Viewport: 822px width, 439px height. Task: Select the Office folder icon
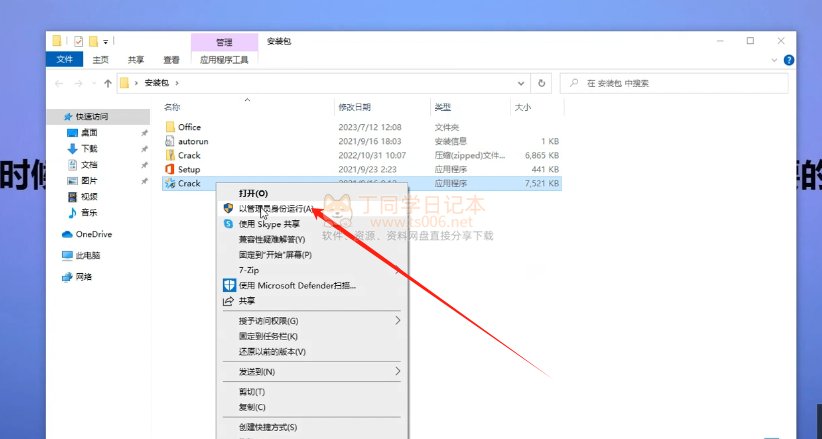pos(169,127)
